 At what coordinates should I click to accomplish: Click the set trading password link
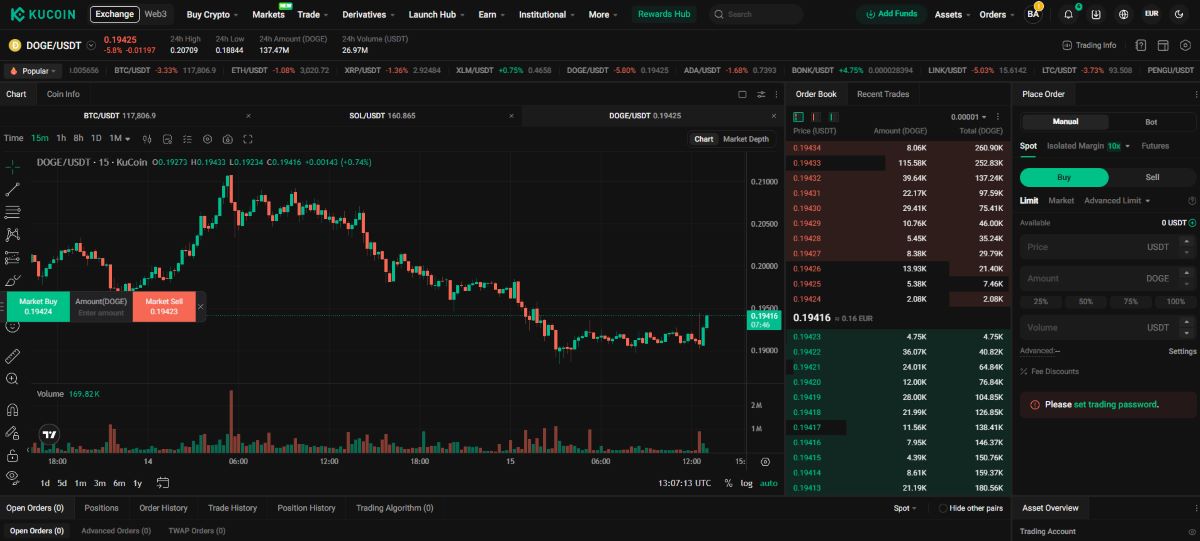click(1115, 405)
